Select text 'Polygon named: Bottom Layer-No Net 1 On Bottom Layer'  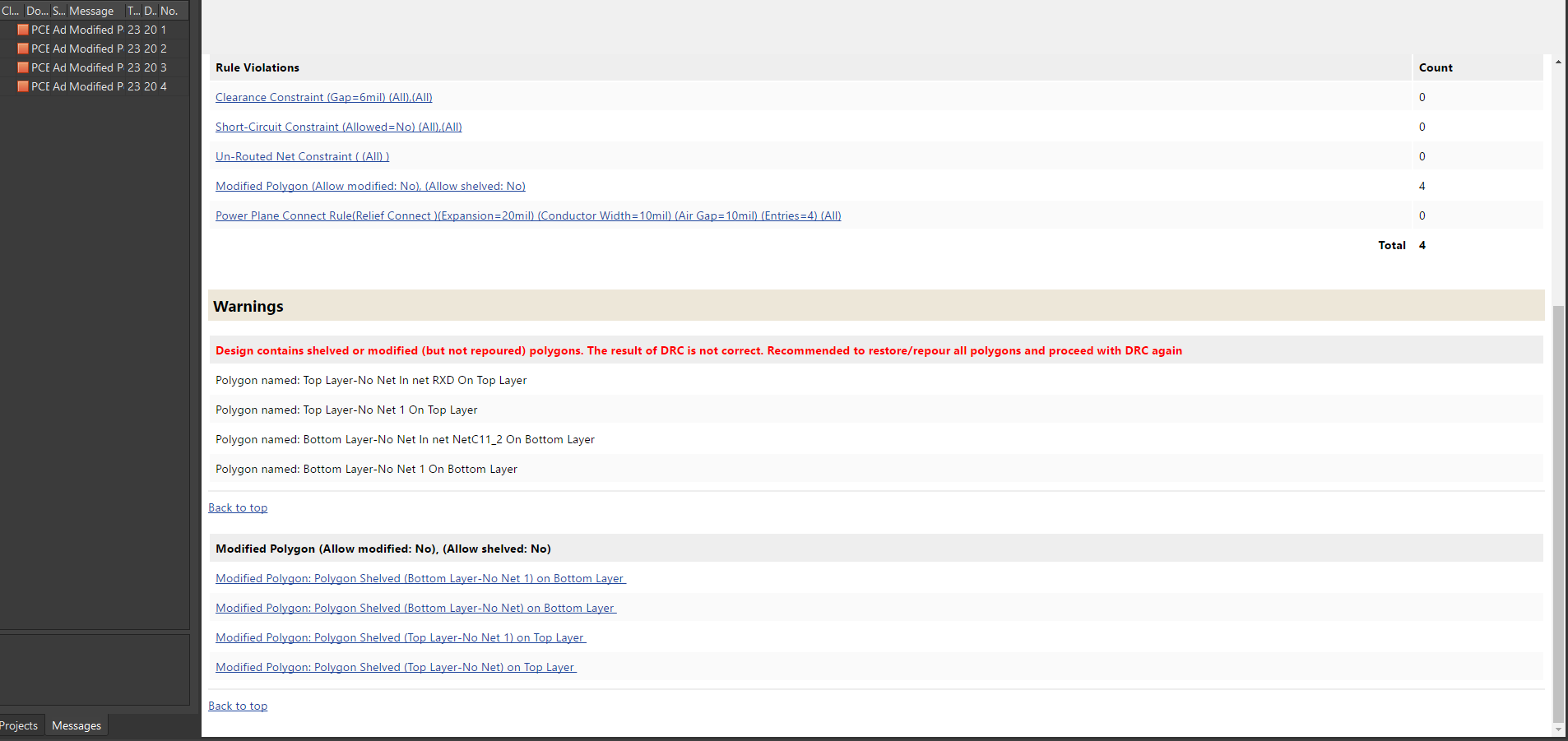click(366, 469)
